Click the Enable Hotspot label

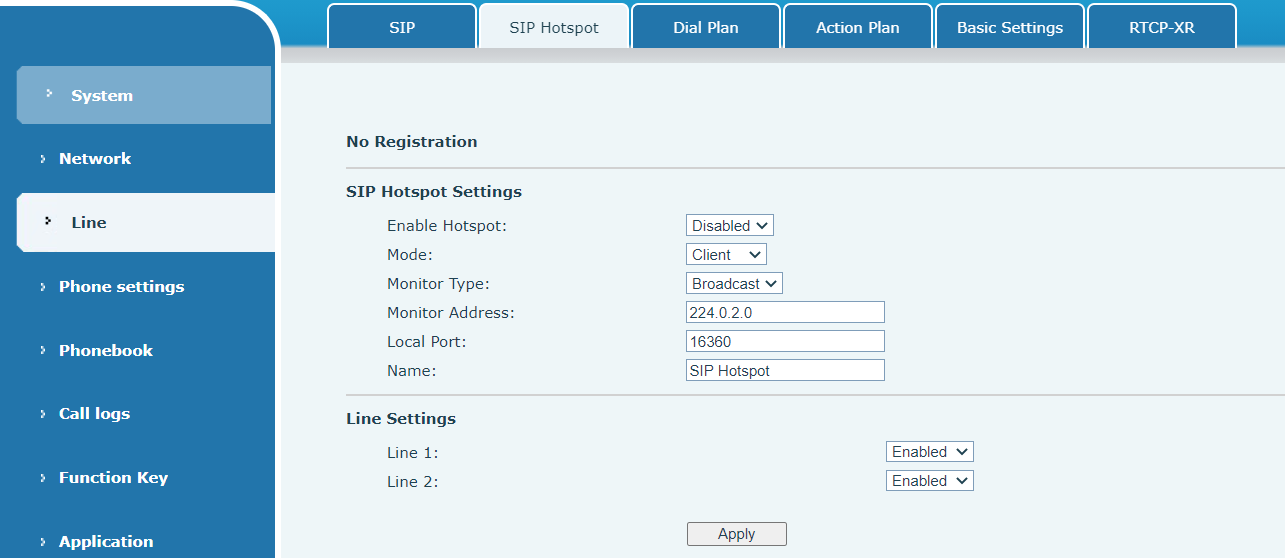(447, 226)
